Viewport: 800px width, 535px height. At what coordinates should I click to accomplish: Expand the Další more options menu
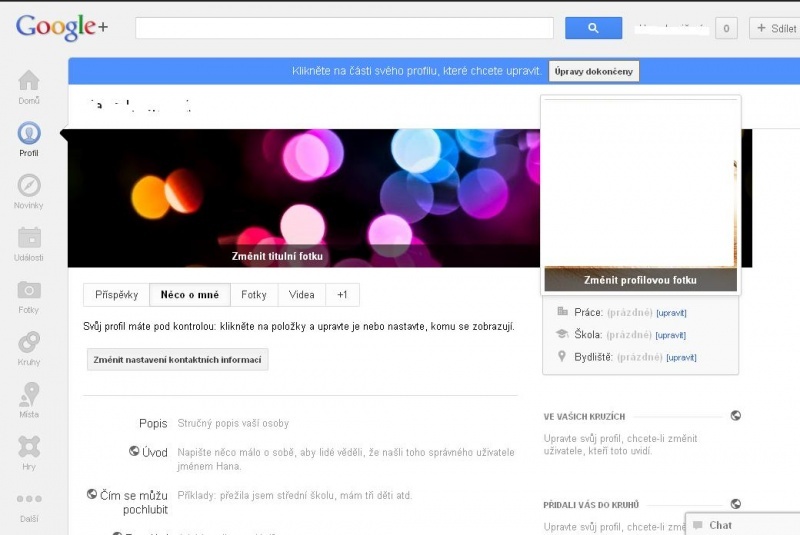(x=29, y=500)
